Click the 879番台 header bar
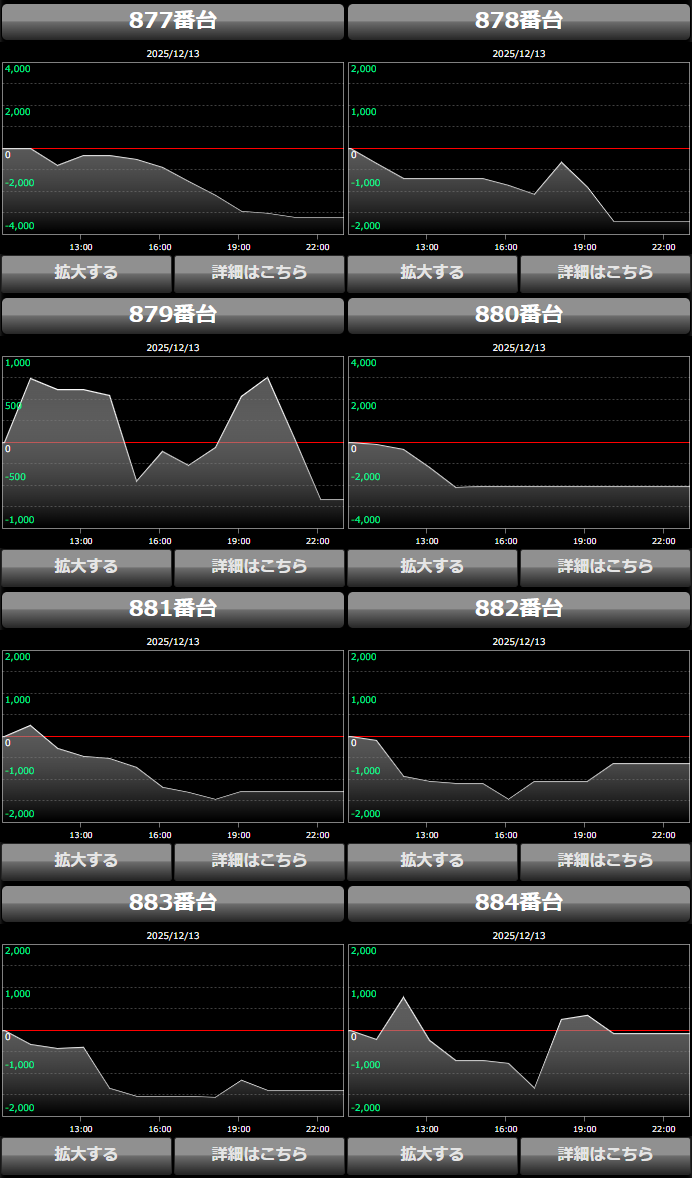 click(x=173, y=315)
